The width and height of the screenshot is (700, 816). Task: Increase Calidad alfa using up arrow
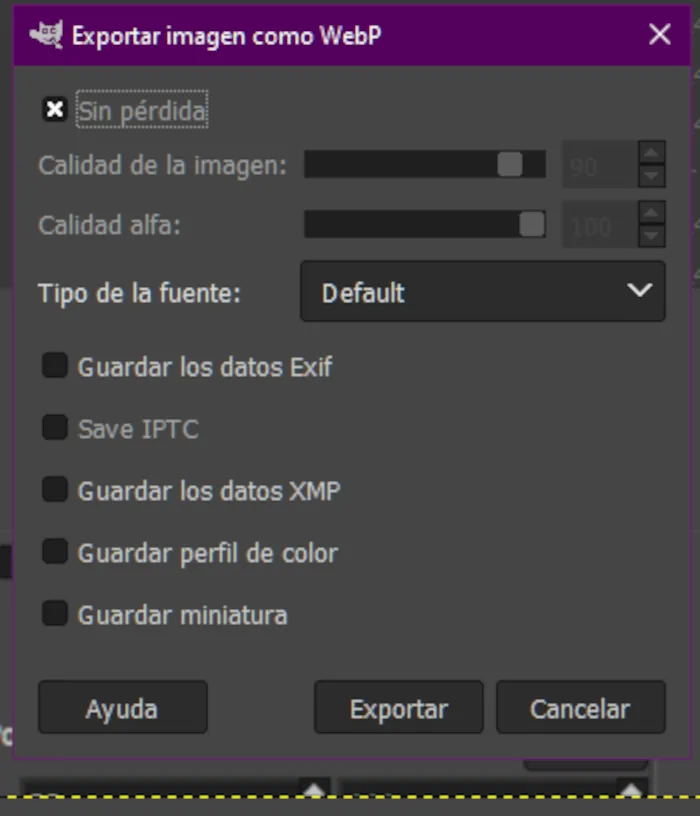(652, 213)
